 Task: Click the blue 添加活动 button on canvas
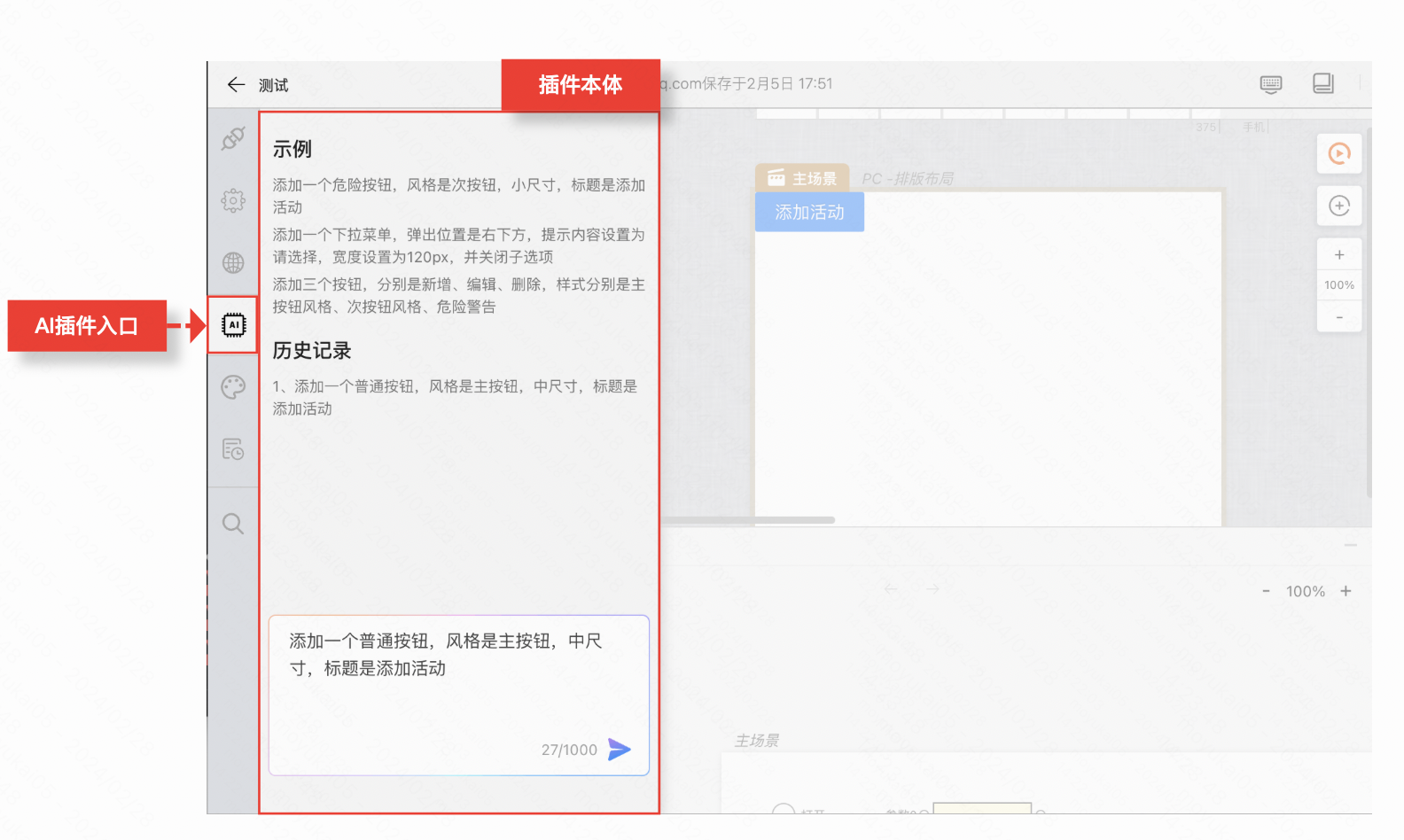[x=809, y=213]
